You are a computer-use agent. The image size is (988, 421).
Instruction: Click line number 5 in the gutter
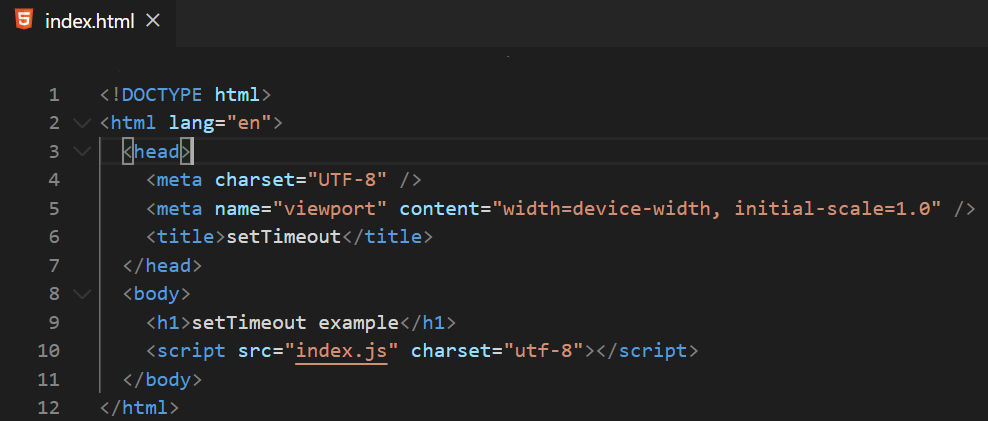[54, 209]
